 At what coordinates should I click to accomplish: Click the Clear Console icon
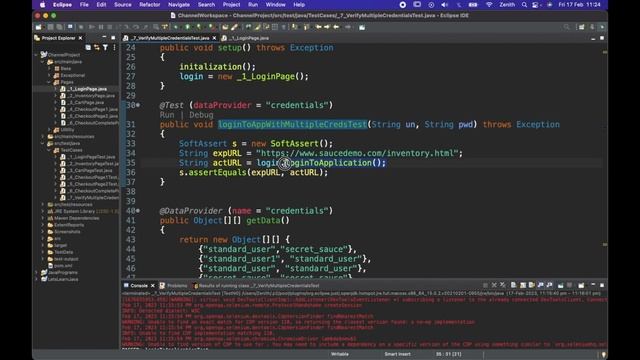[x=513, y=285]
